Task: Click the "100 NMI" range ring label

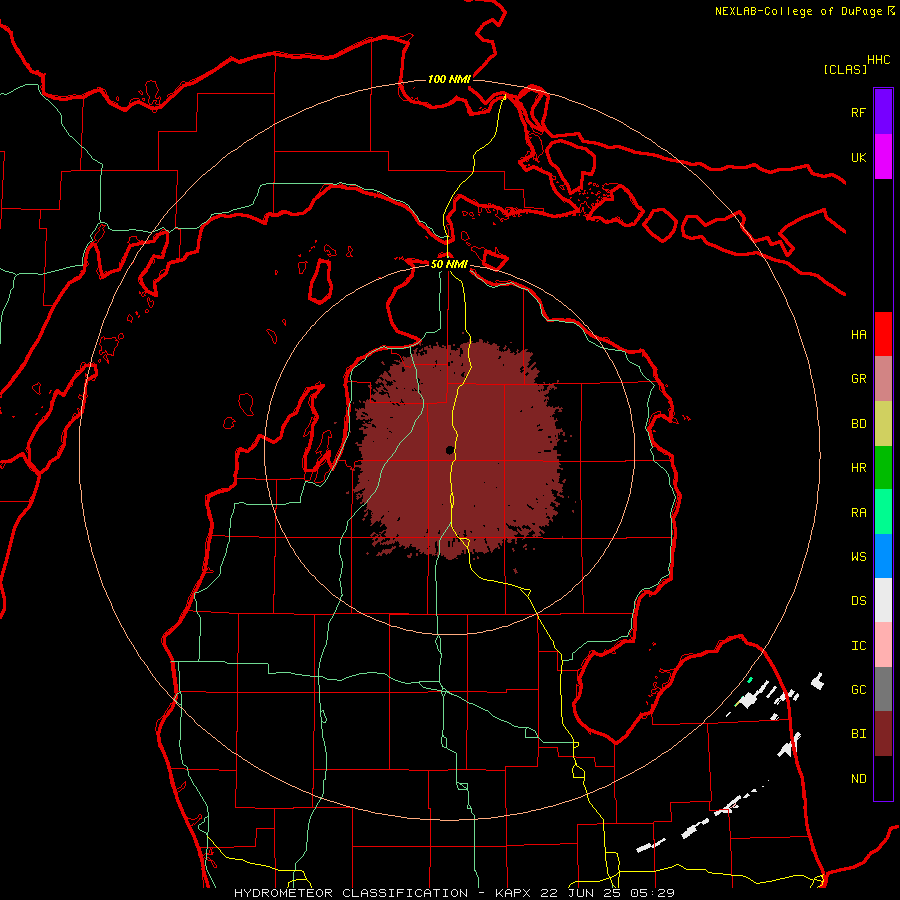Action: [x=449, y=79]
